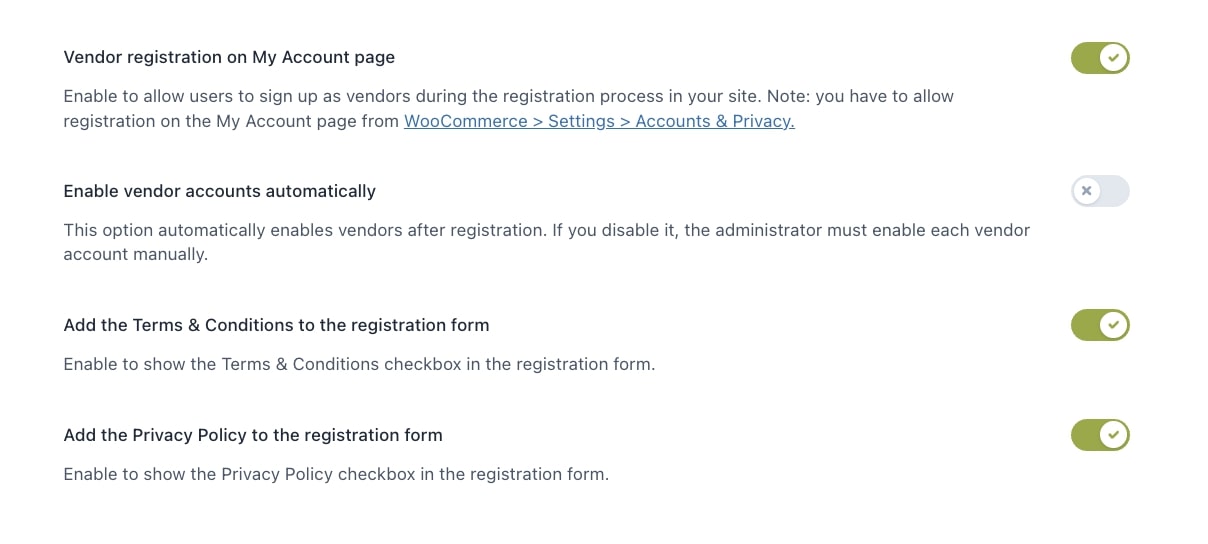Screen dimensions: 1208x544
Task: Click the X knob on vendor accounts toggle
Action: [x=1086, y=191]
